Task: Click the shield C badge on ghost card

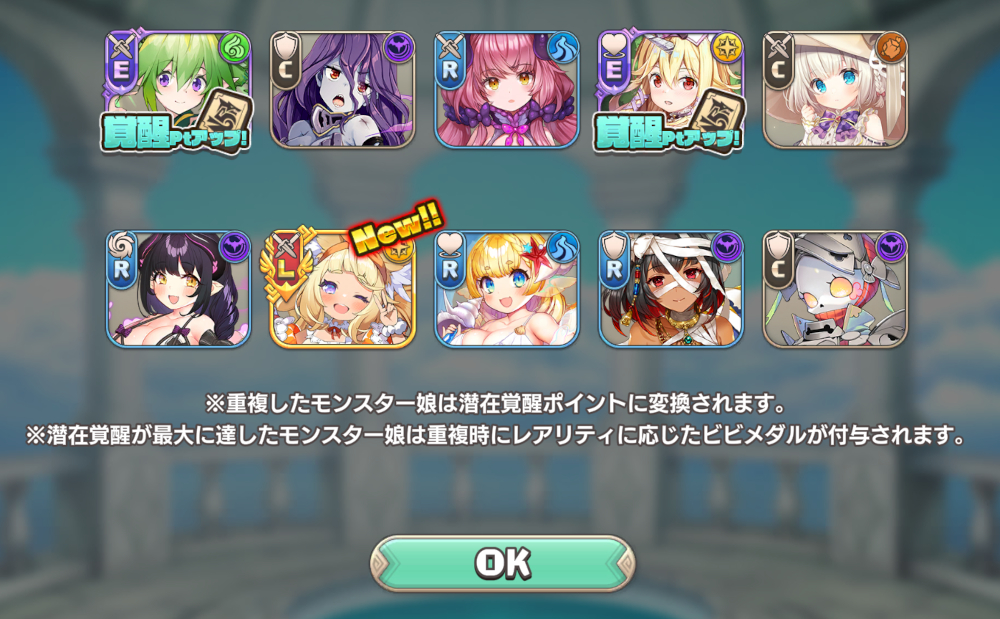Action: click(x=284, y=62)
